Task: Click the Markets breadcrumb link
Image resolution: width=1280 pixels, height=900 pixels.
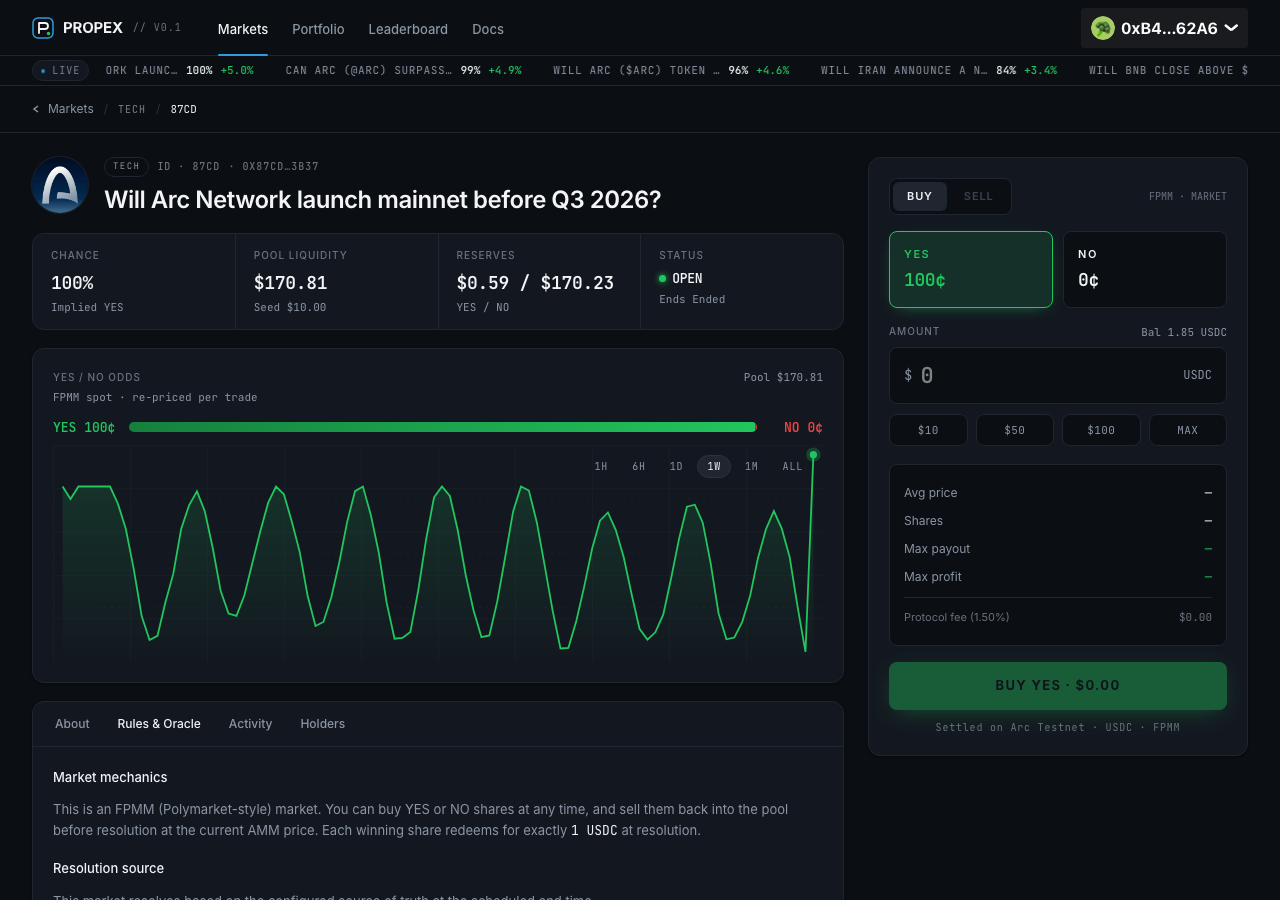Action: click(71, 109)
